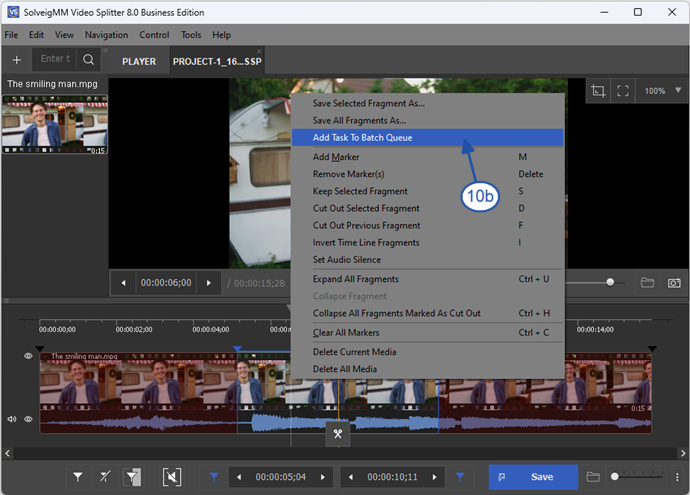Click The smiling man.mpg media thumbnail
Viewport: 690px width, 495px height.
click(x=55, y=124)
